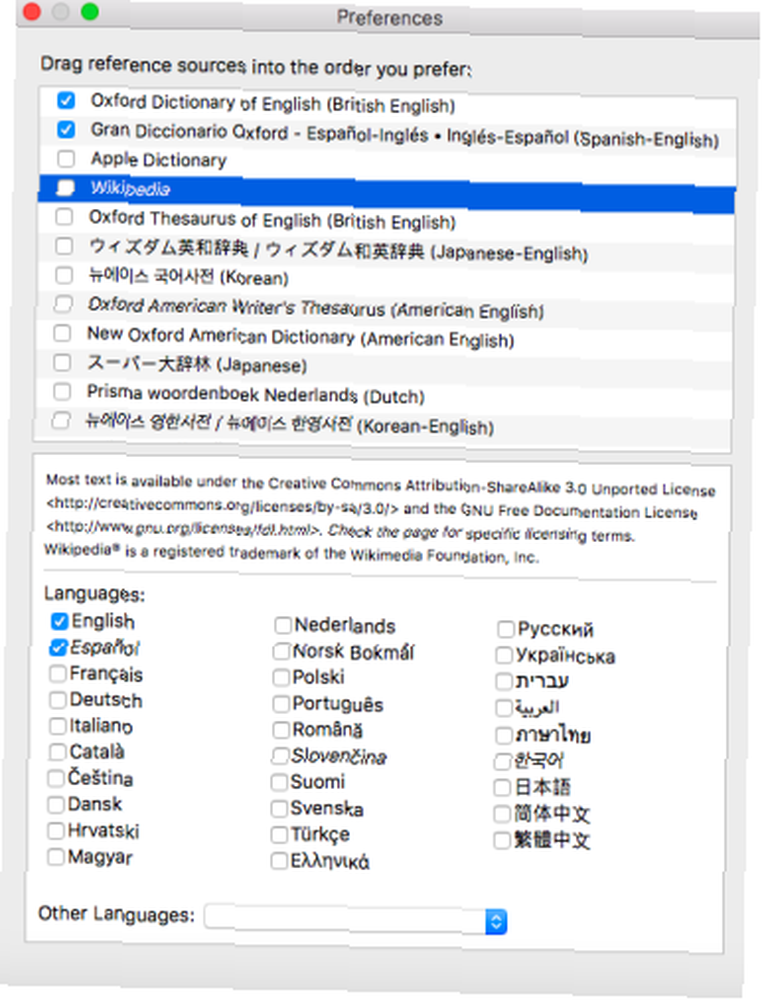Select Prisma woordenboek Nederlands row label
The width and height of the screenshot is (762, 1000).
pos(256,394)
